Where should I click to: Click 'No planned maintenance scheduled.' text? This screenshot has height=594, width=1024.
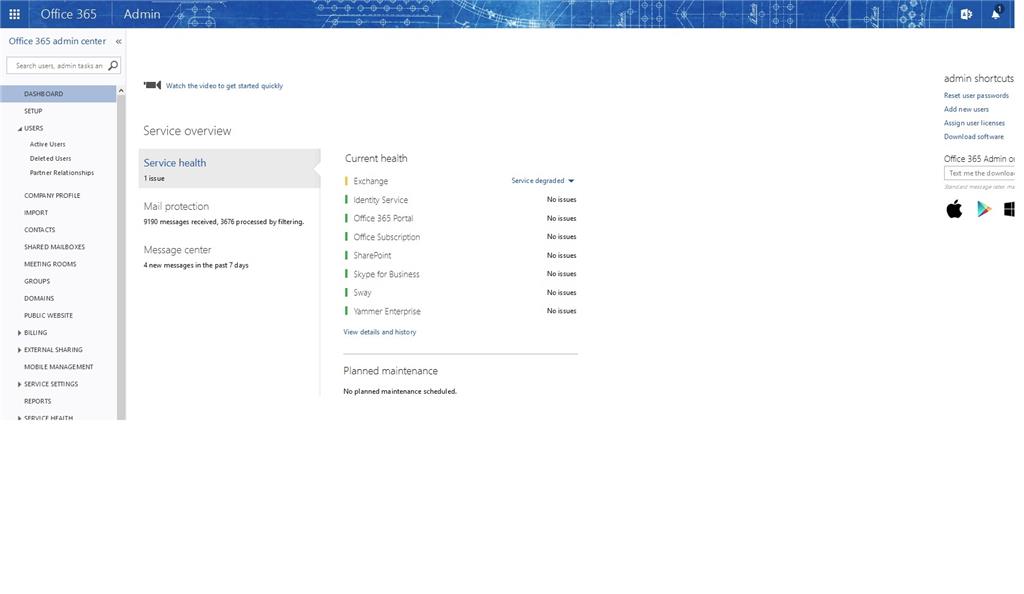tap(400, 392)
